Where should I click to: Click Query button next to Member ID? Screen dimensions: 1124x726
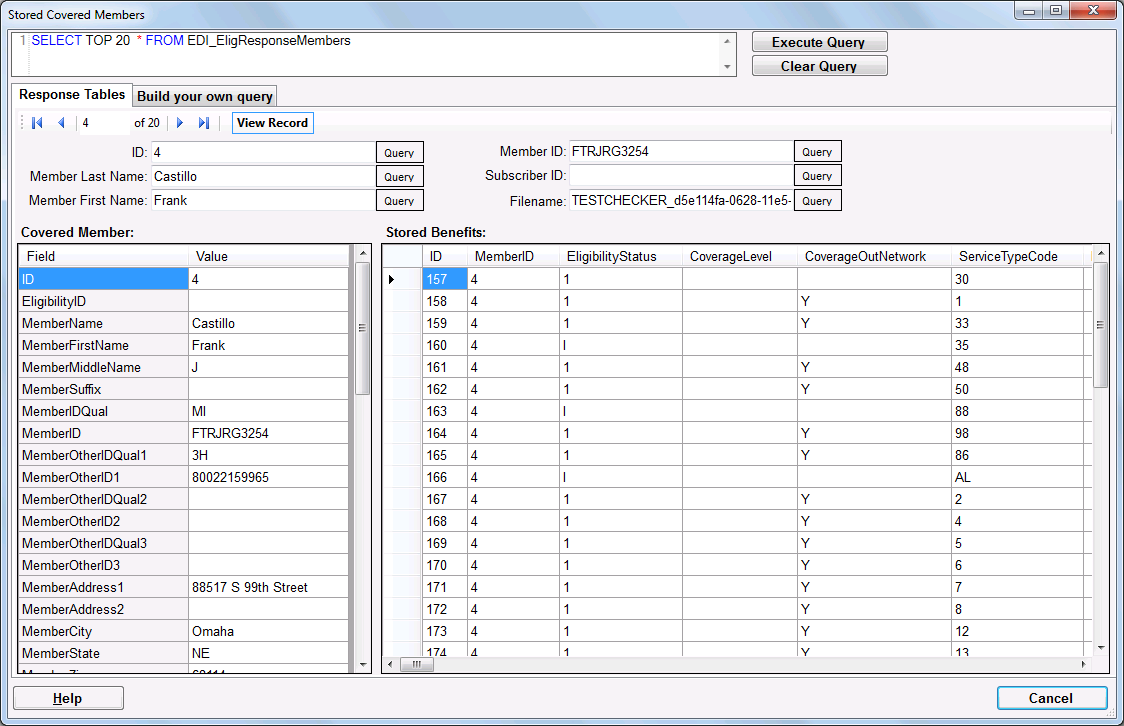pyautogui.click(x=817, y=152)
